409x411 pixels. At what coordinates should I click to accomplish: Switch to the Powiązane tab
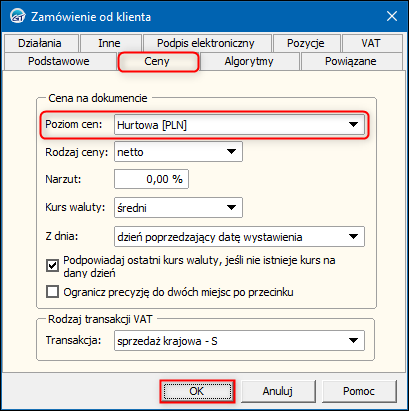pyautogui.click(x=351, y=61)
